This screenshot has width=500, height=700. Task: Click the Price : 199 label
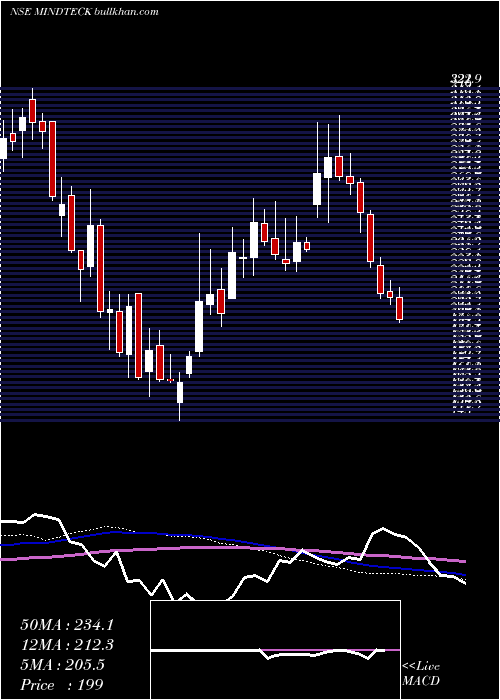tap(62, 684)
